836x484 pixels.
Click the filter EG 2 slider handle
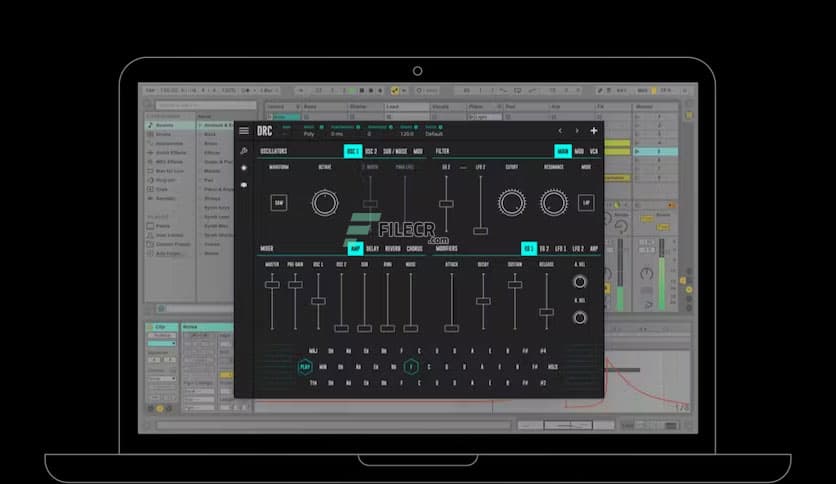point(446,204)
